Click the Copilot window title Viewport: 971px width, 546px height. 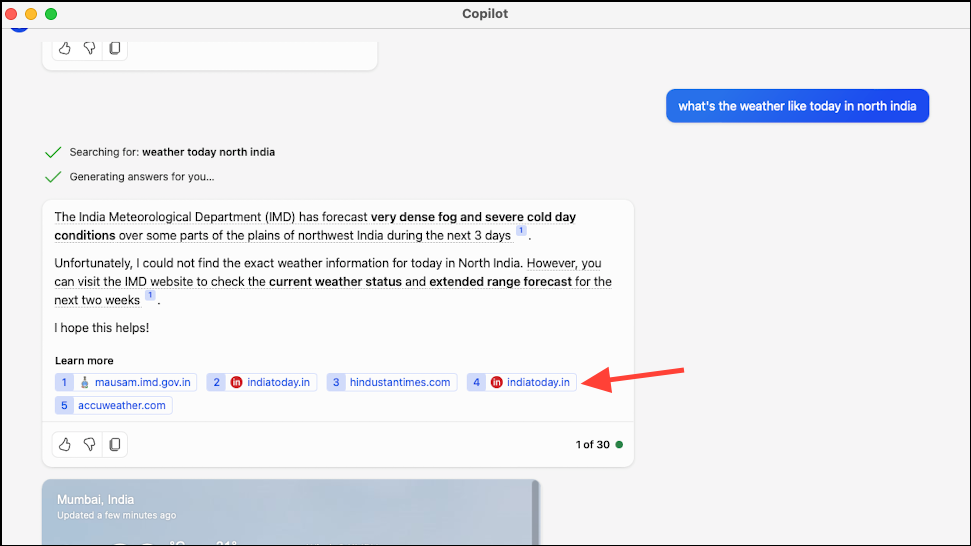point(485,14)
